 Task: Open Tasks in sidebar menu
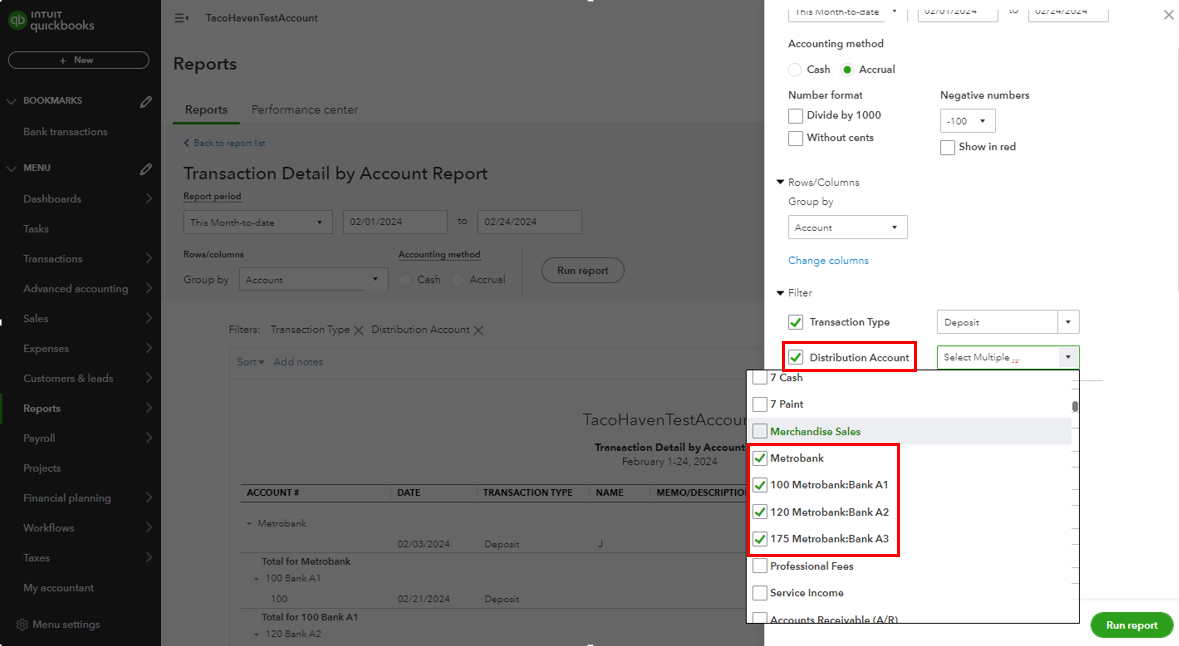36,229
